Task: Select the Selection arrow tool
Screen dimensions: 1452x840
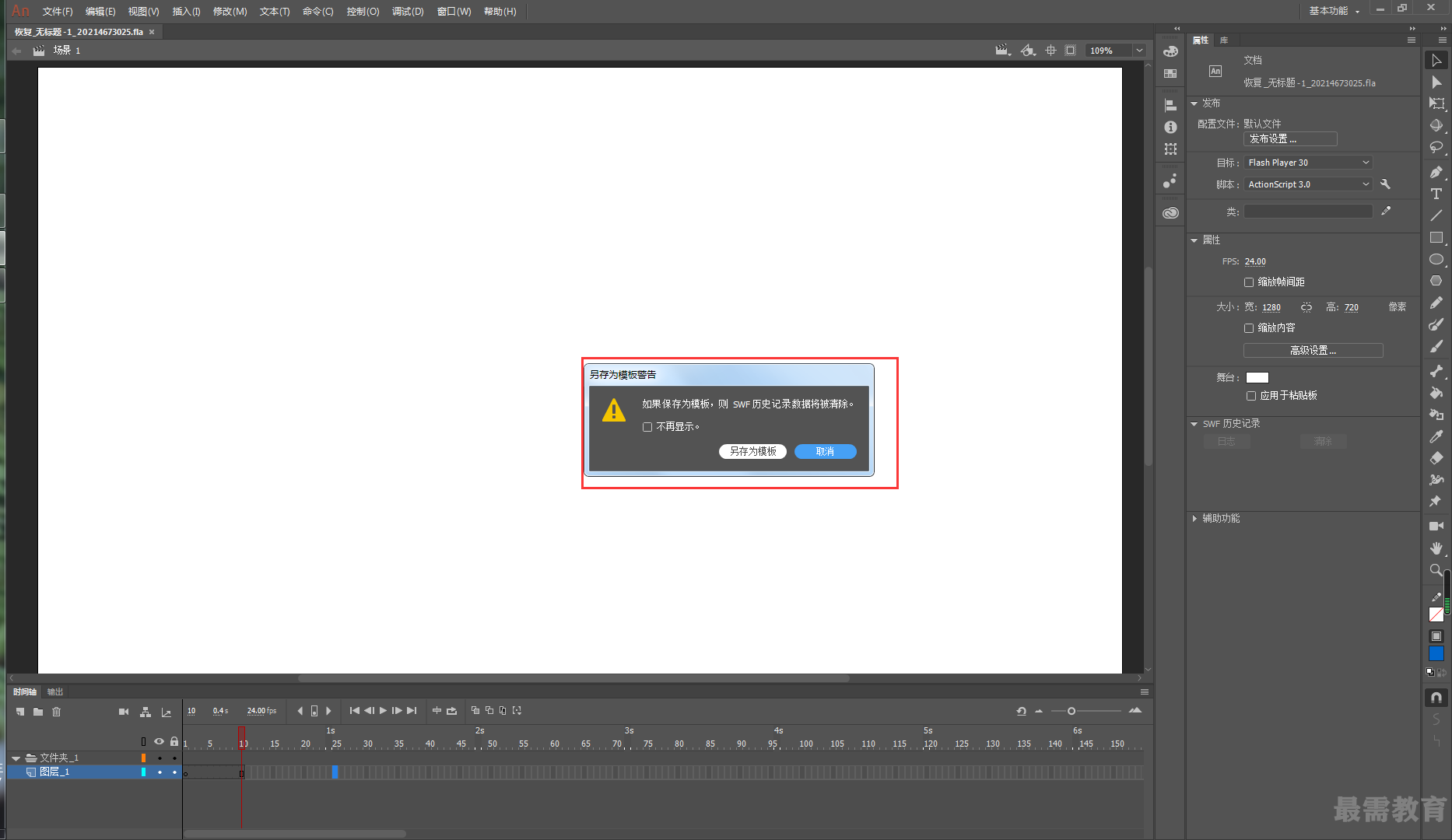Action: tap(1436, 61)
